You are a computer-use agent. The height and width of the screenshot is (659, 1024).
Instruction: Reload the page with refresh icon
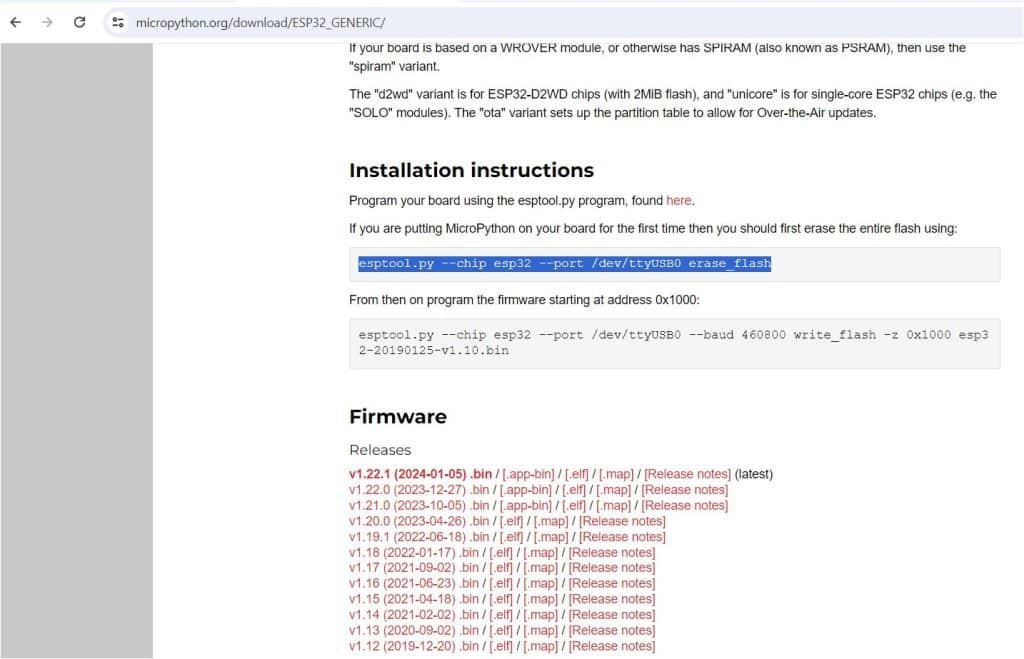tap(80, 22)
